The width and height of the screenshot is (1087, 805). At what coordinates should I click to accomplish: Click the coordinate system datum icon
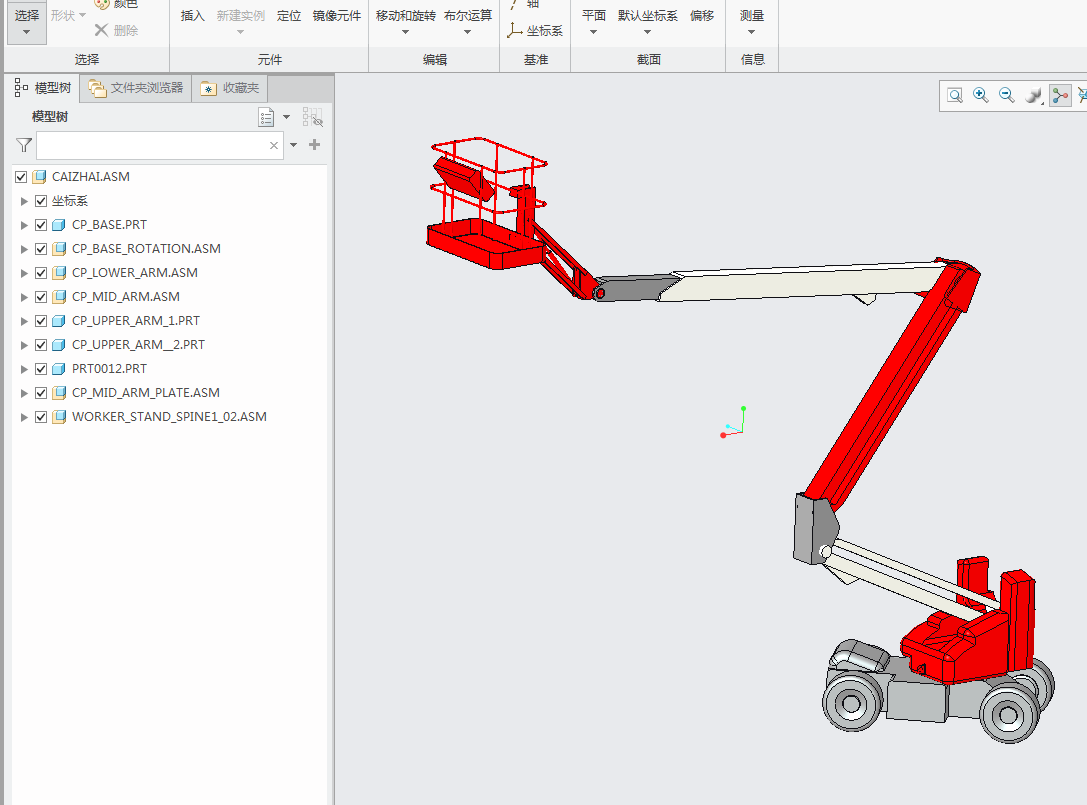514,31
